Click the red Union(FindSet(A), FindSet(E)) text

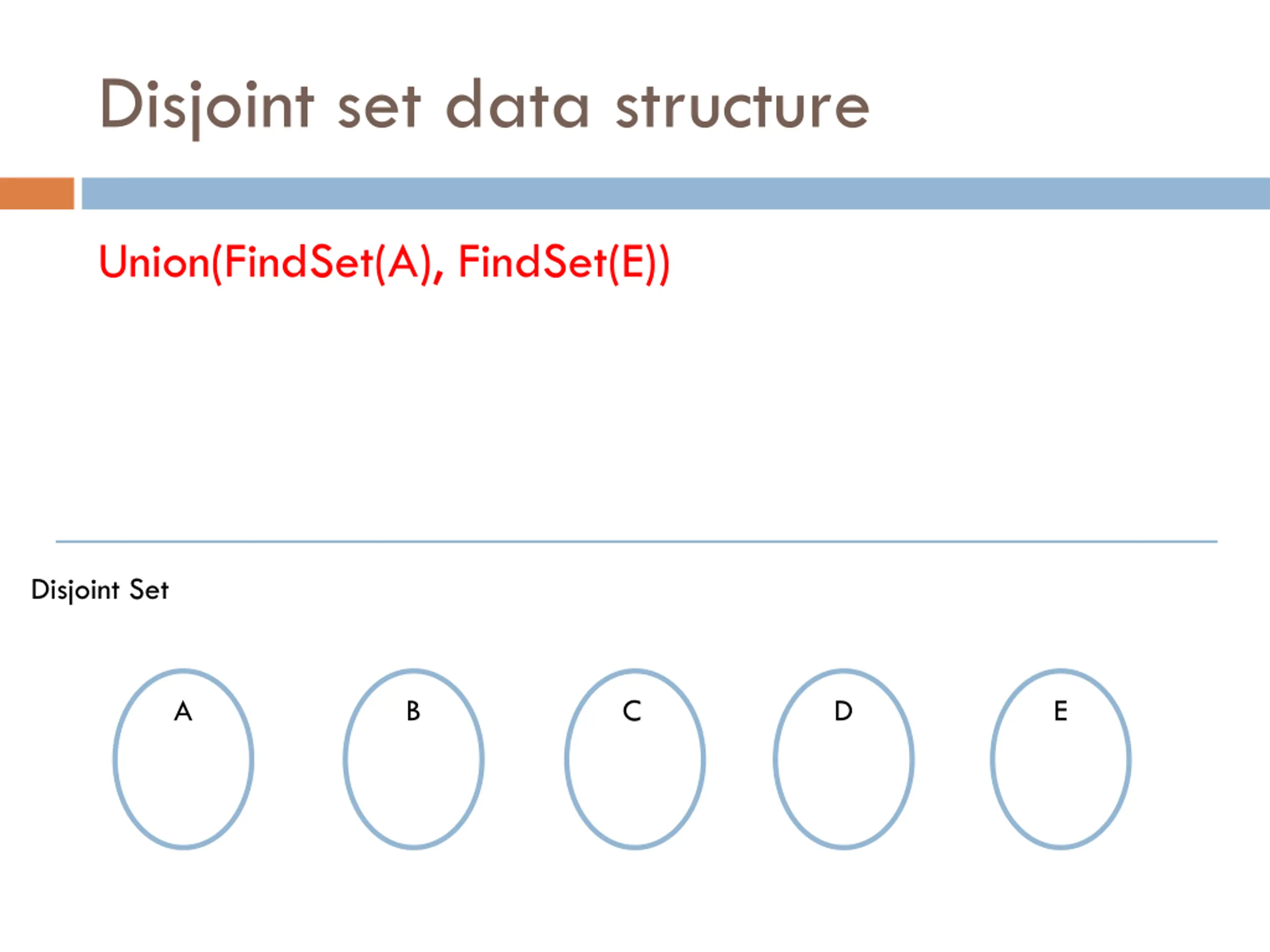384,263
